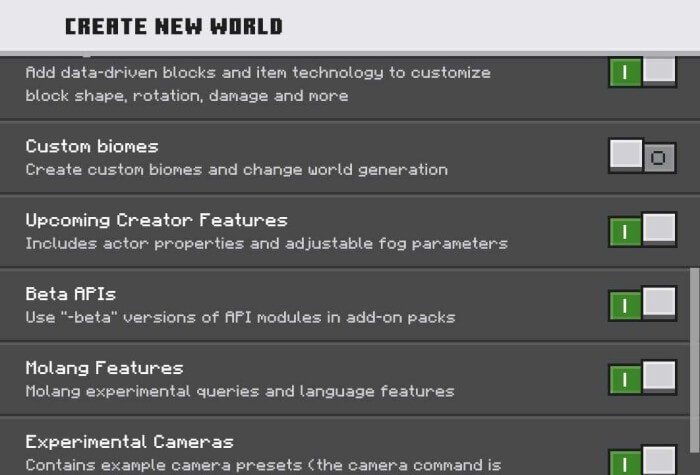Image resolution: width=700 pixels, height=475 pixels.
Task: Click 'Contains example camera presets' description
Action: 263,465
